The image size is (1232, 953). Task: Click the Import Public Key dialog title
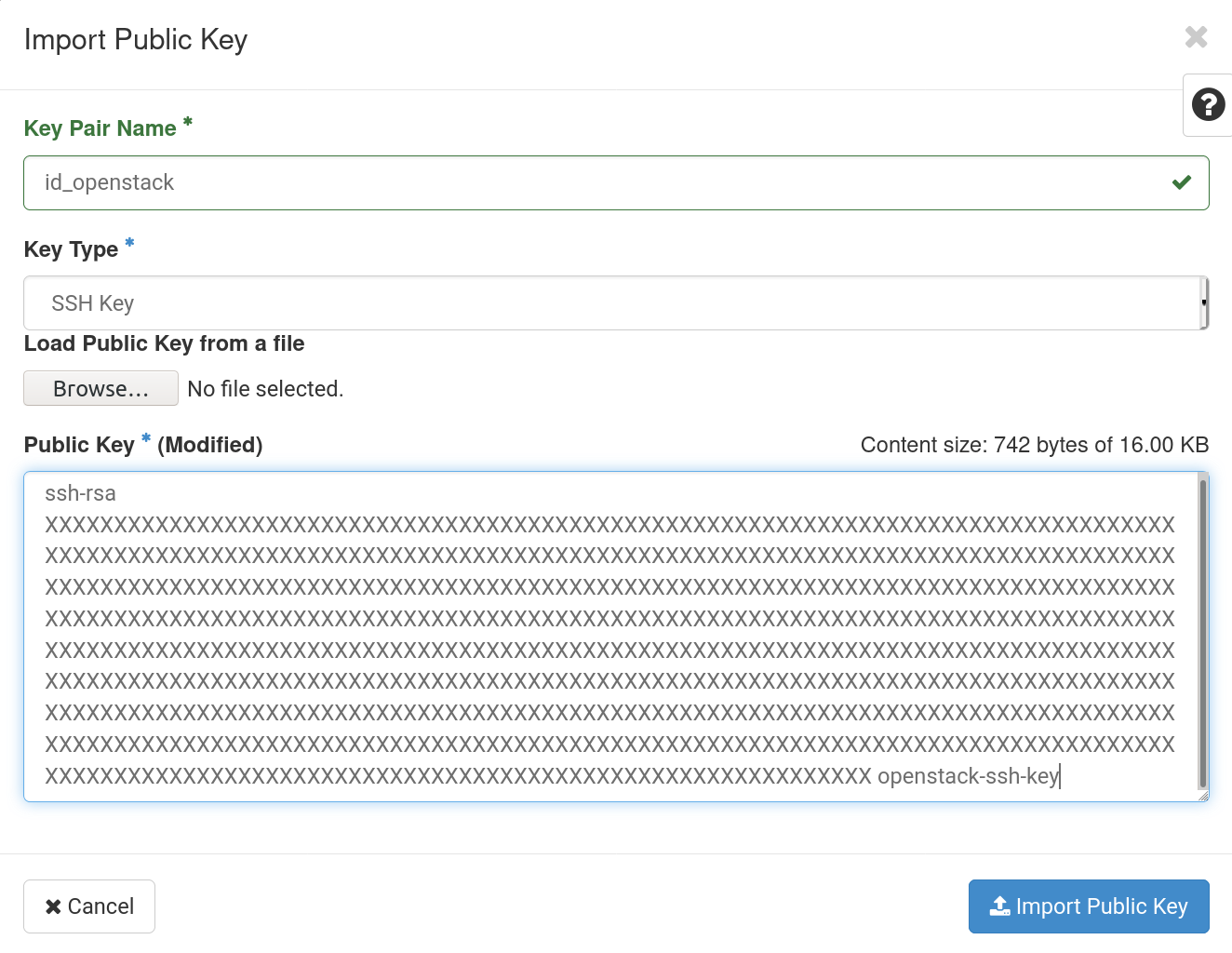coord(135,39)
